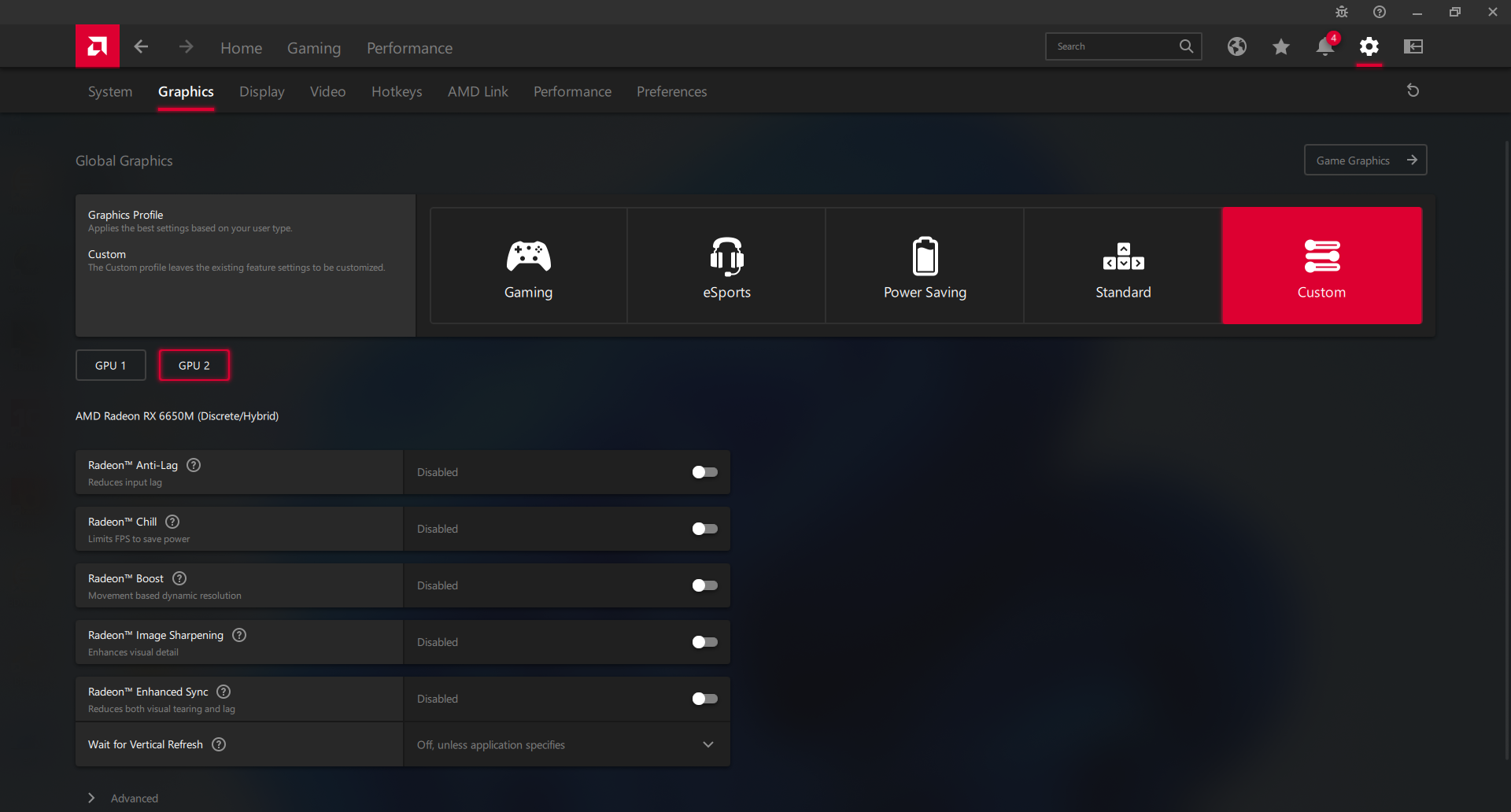Open notifications bell icon

tap(1325, 46)
